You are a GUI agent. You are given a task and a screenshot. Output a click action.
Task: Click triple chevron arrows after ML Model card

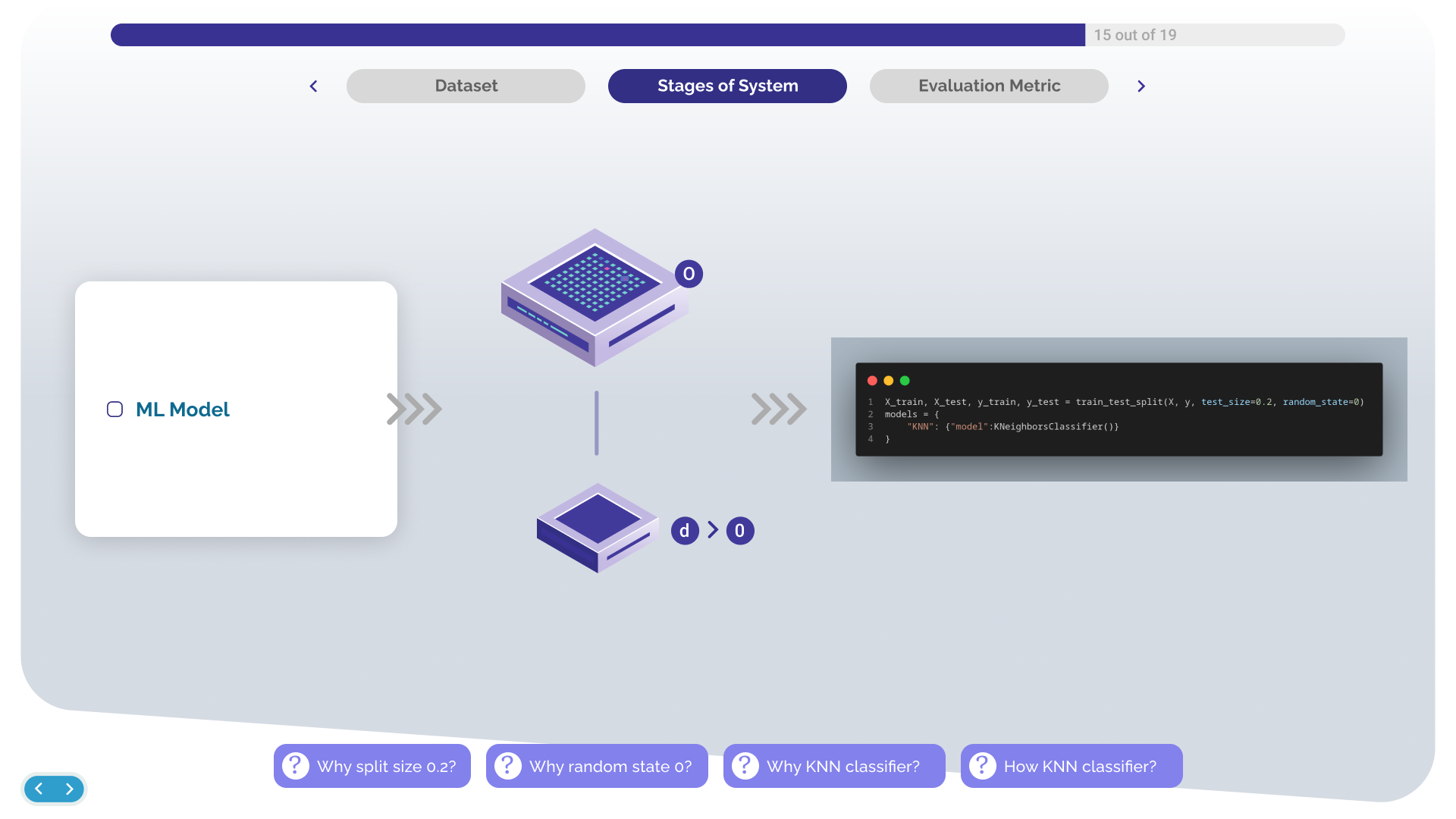click(x=414, y=409)
